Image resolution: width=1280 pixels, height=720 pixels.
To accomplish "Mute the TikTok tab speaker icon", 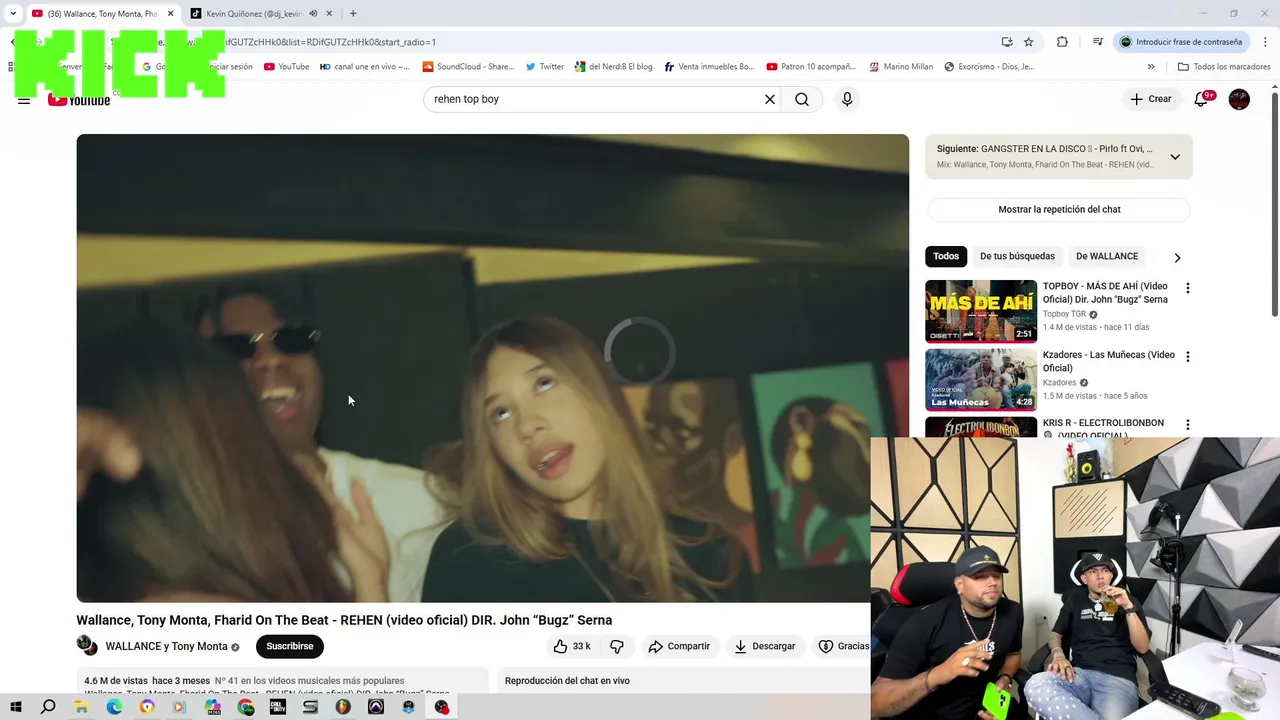I will (x=313, y=14).
